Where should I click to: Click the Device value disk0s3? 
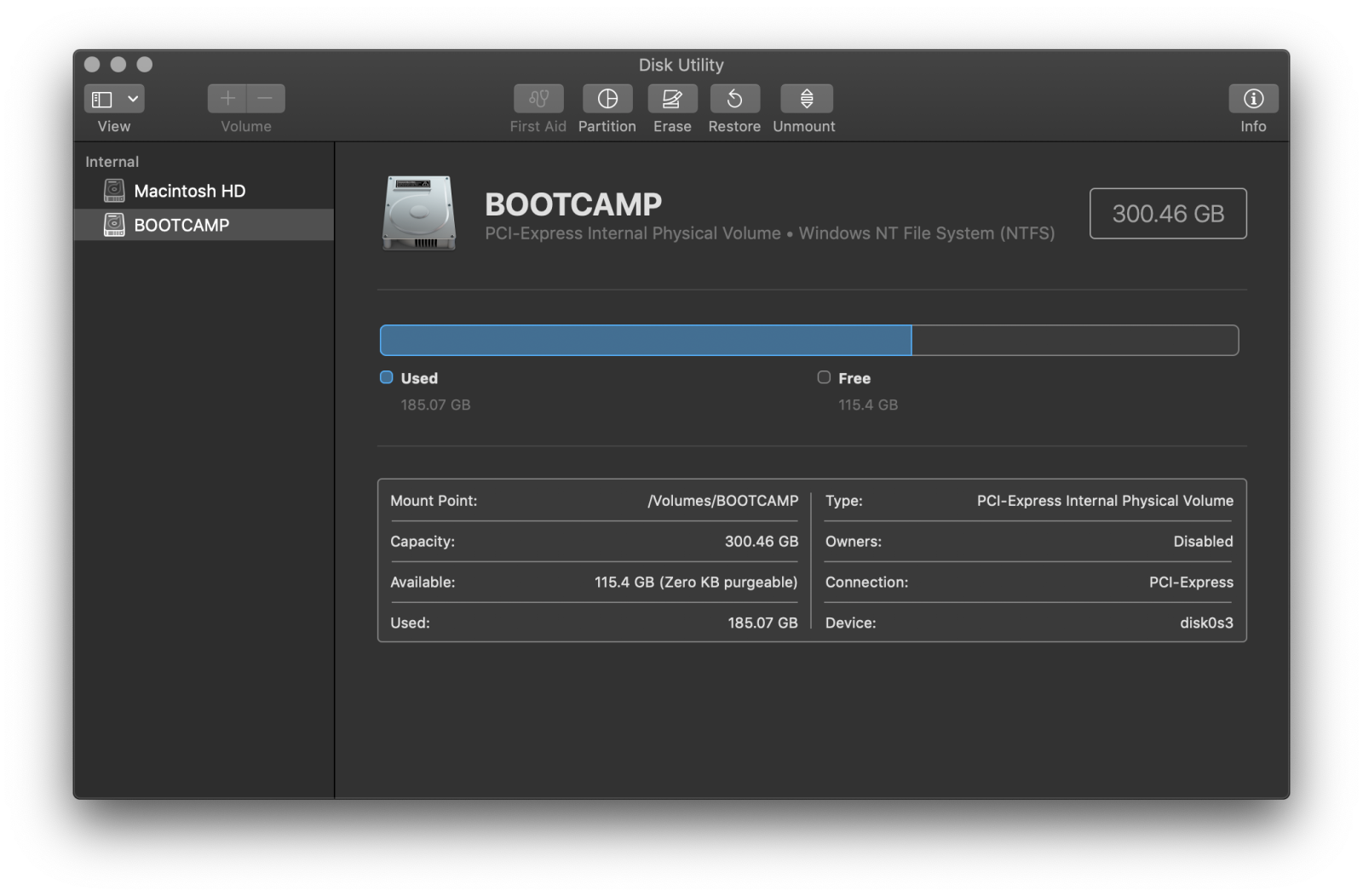pyautogui.click(x=1206, y=623)
